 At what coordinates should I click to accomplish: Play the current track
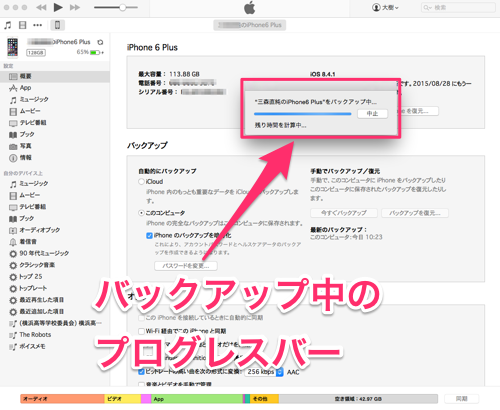(x=58, y=7)
